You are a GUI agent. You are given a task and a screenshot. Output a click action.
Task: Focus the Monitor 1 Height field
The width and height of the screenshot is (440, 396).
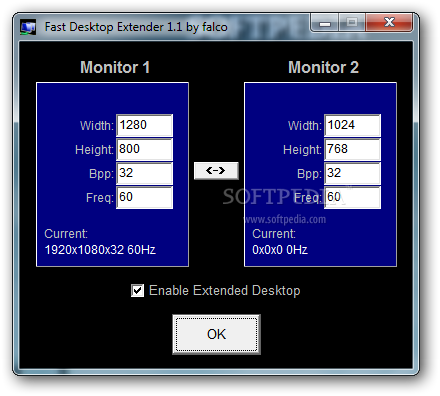(144, 149)
